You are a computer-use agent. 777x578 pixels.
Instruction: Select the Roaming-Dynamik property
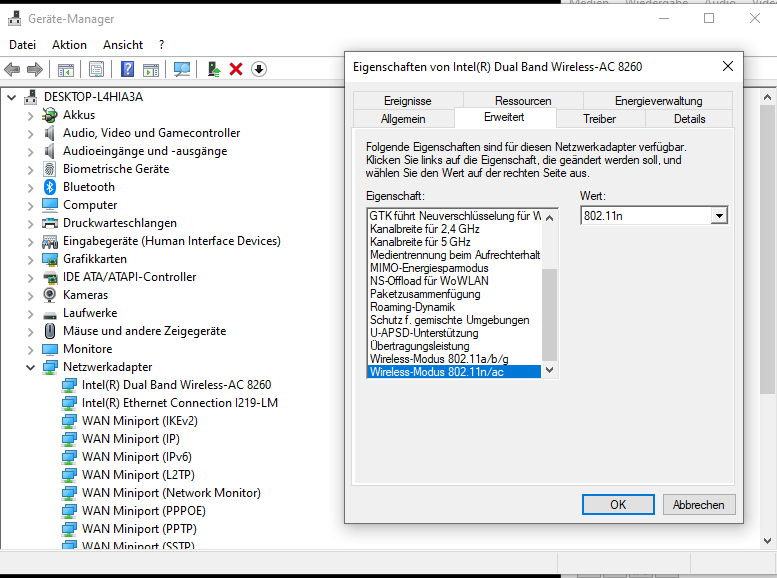coord(412,307)
